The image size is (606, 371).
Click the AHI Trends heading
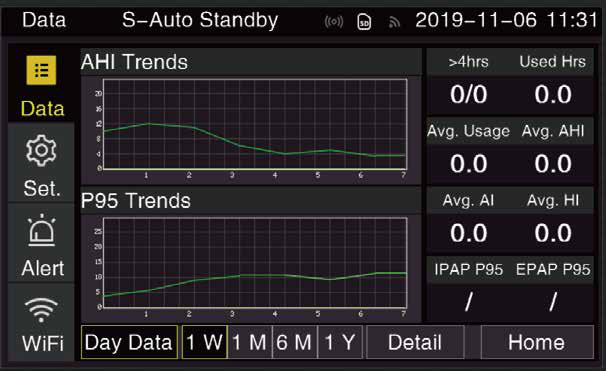[134, 62]
